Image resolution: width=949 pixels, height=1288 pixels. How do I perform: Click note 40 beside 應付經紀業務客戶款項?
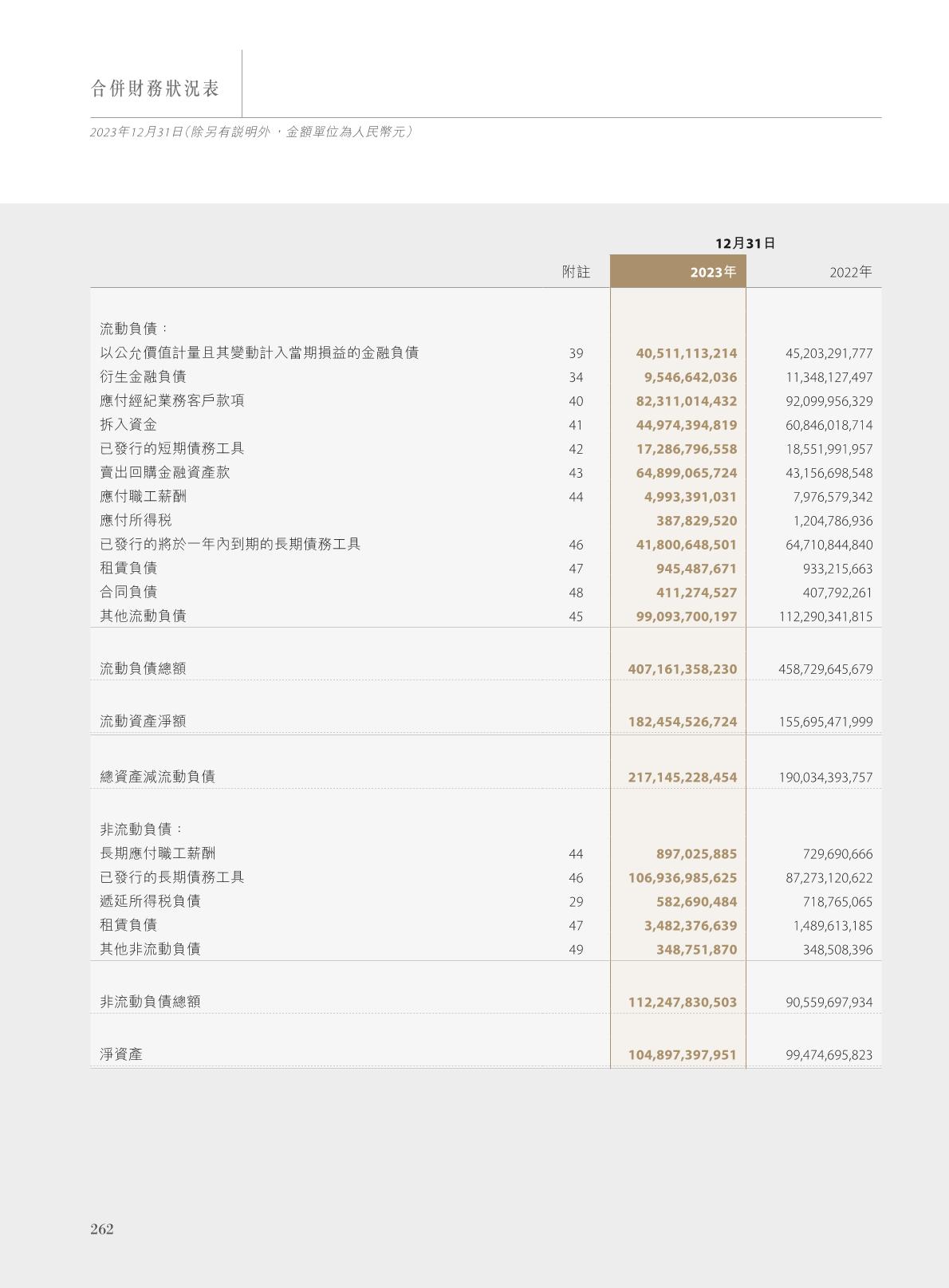576,401
